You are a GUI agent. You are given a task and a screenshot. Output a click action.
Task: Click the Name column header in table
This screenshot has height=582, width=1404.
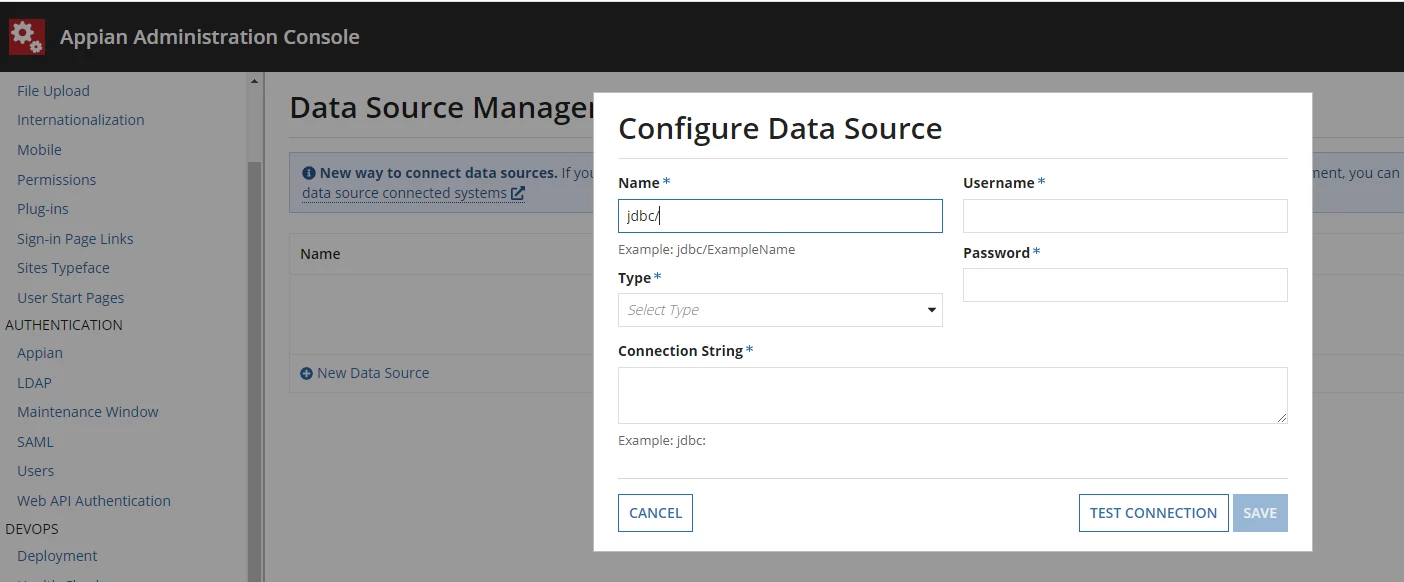coord(320,254)
